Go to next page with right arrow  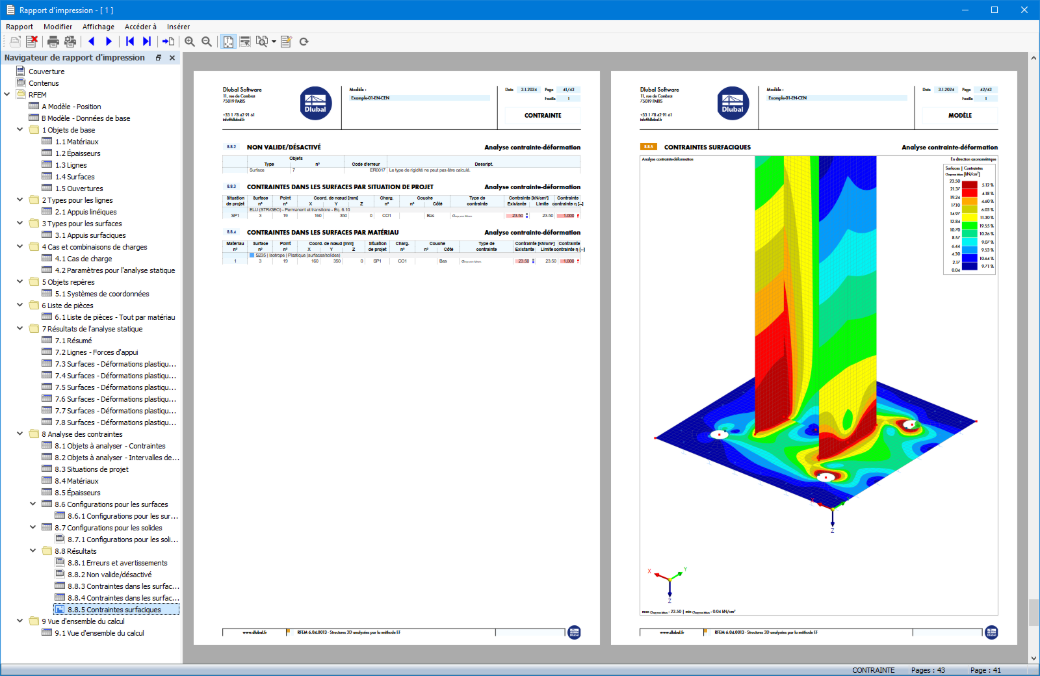[x=109, y=42]
